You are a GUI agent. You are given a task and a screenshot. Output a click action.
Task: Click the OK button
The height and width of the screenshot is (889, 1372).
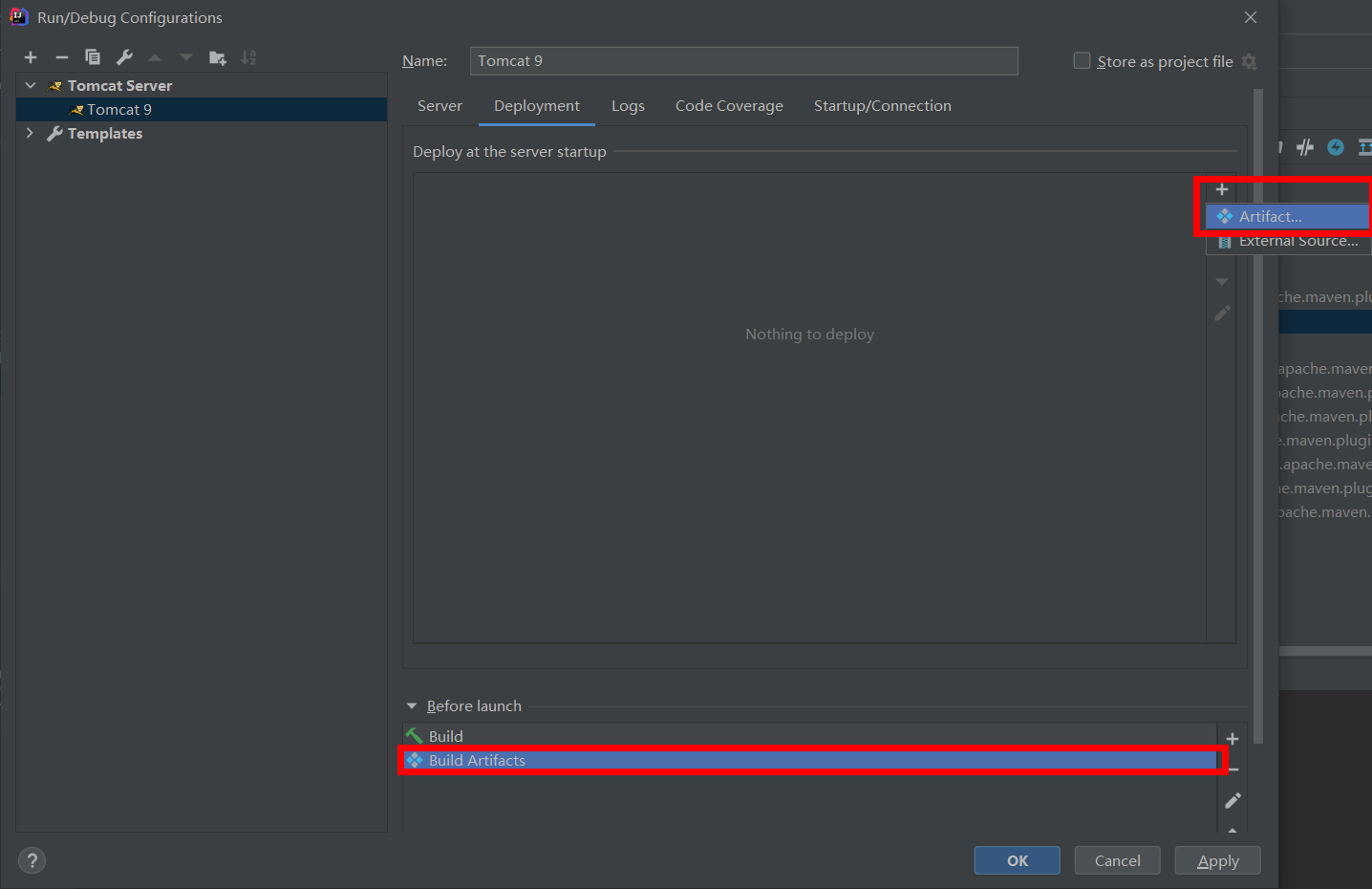(x=1018, y=860)
